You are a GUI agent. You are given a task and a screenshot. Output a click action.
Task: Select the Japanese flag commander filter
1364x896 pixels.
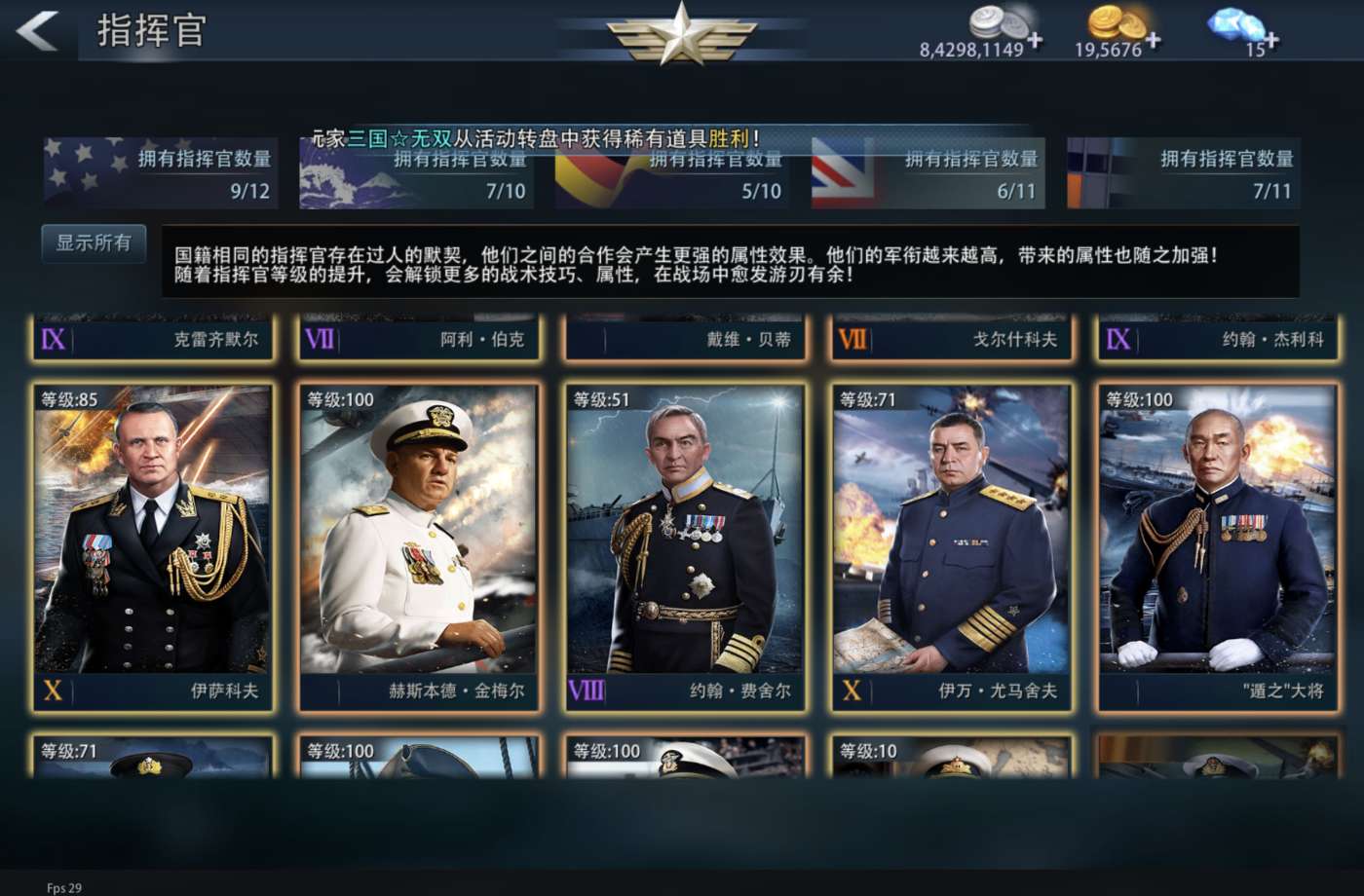click(x=417, y=173)
